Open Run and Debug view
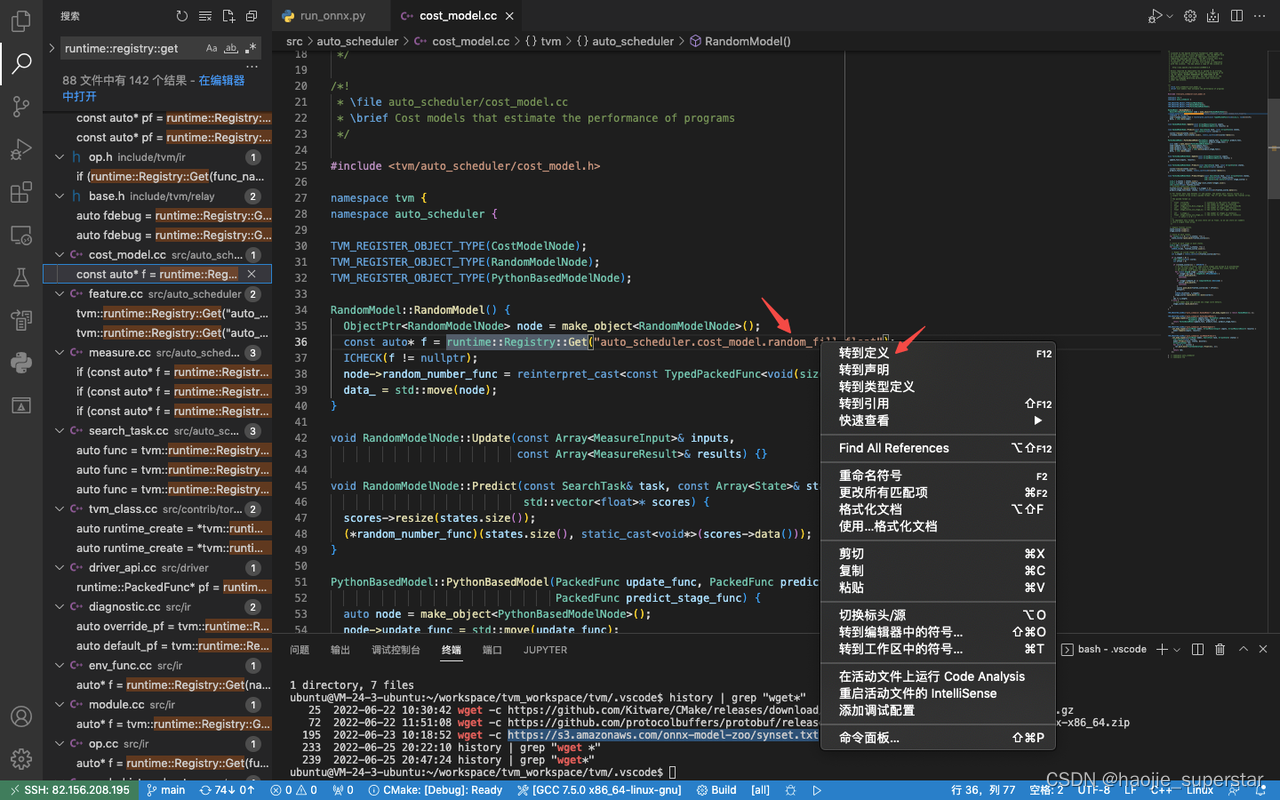 point(21,149)
